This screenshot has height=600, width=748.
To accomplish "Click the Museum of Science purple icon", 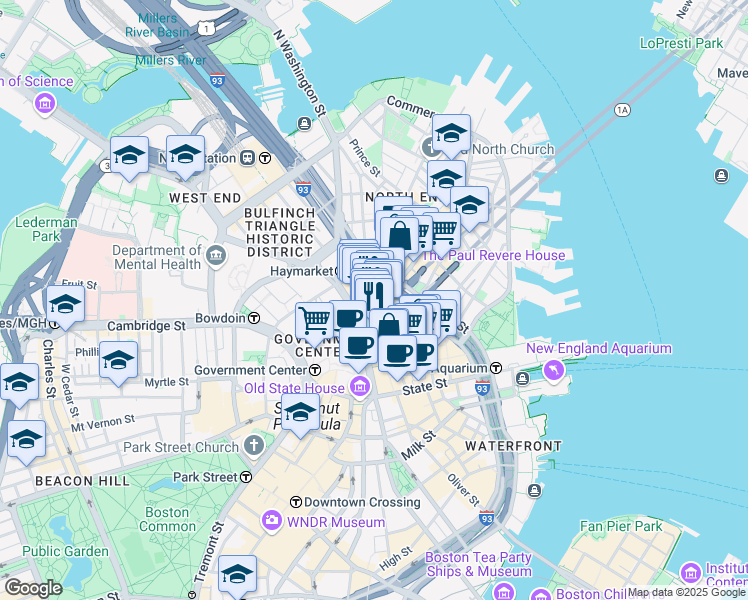I will [x=45, y=103].
